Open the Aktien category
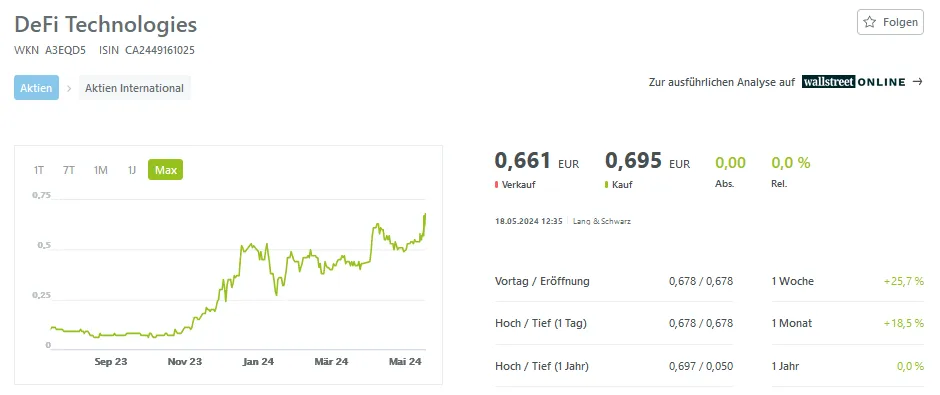Image resolution: width=940 pixels, height=395 pixels. point(37,88)
